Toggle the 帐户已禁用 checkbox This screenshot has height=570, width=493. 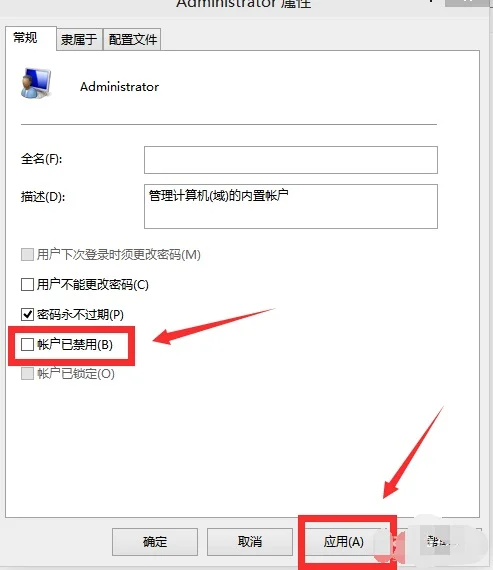[x=27, y=344]
